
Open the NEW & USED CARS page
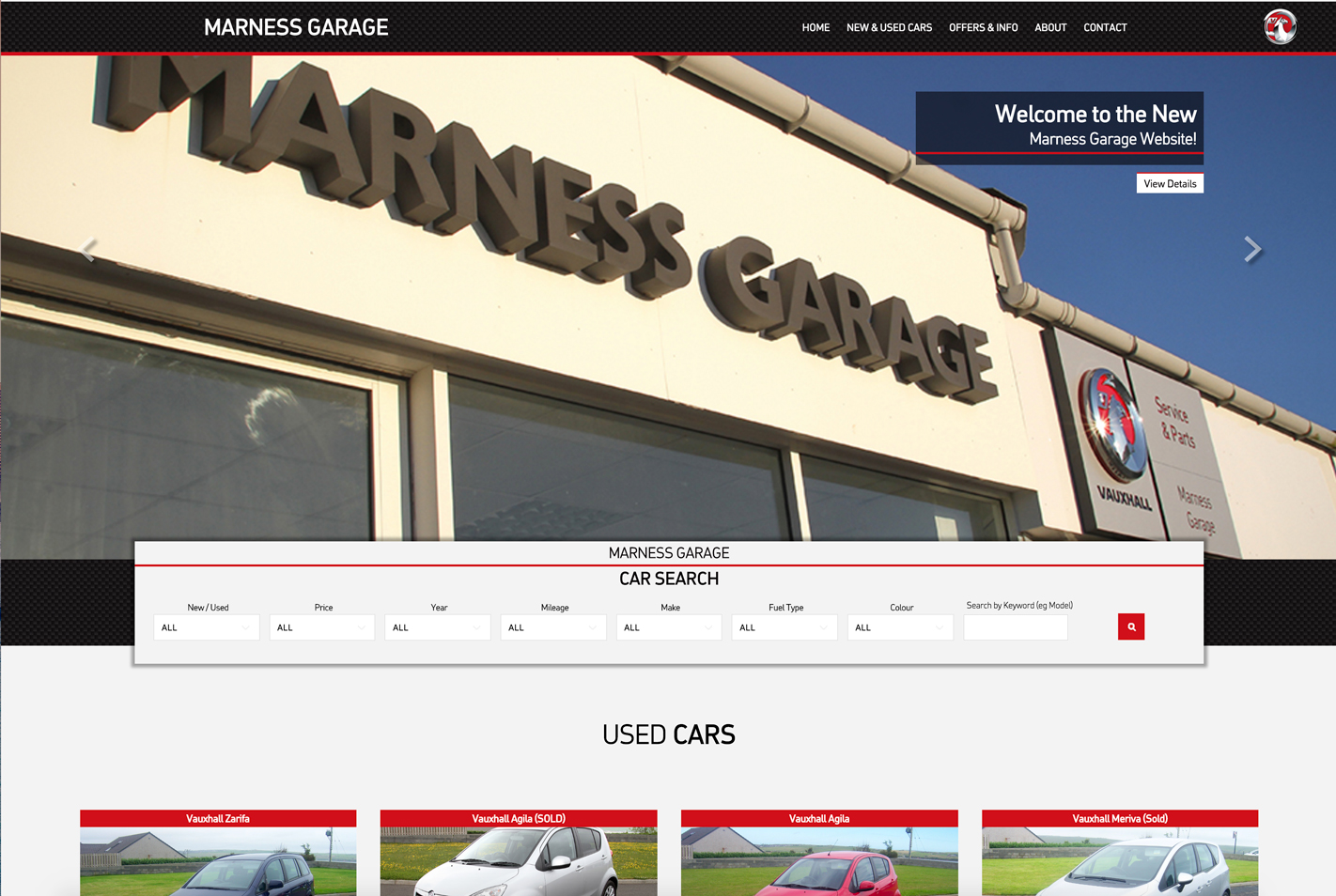(889, 27)
